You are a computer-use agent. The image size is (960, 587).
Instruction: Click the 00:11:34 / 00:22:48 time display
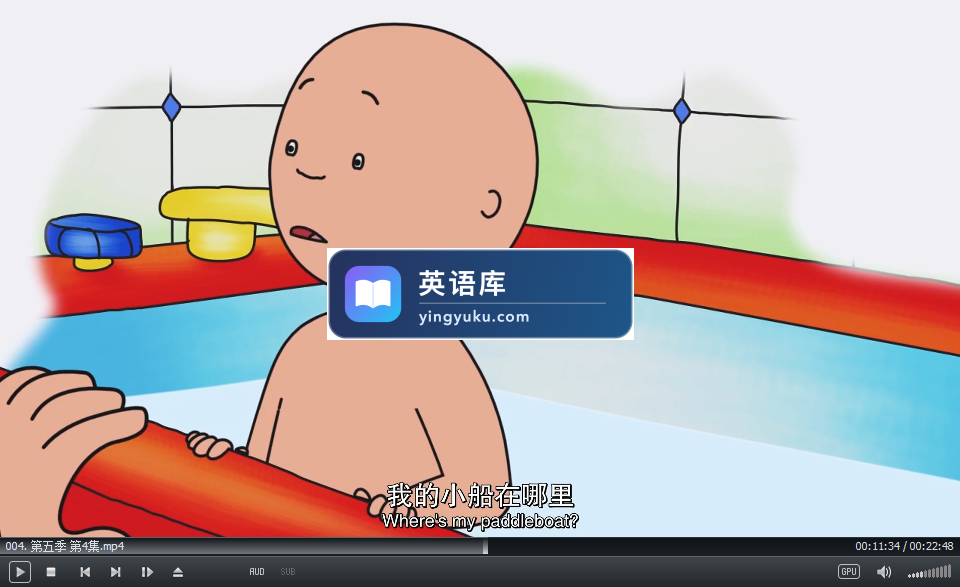click(904, 546)
